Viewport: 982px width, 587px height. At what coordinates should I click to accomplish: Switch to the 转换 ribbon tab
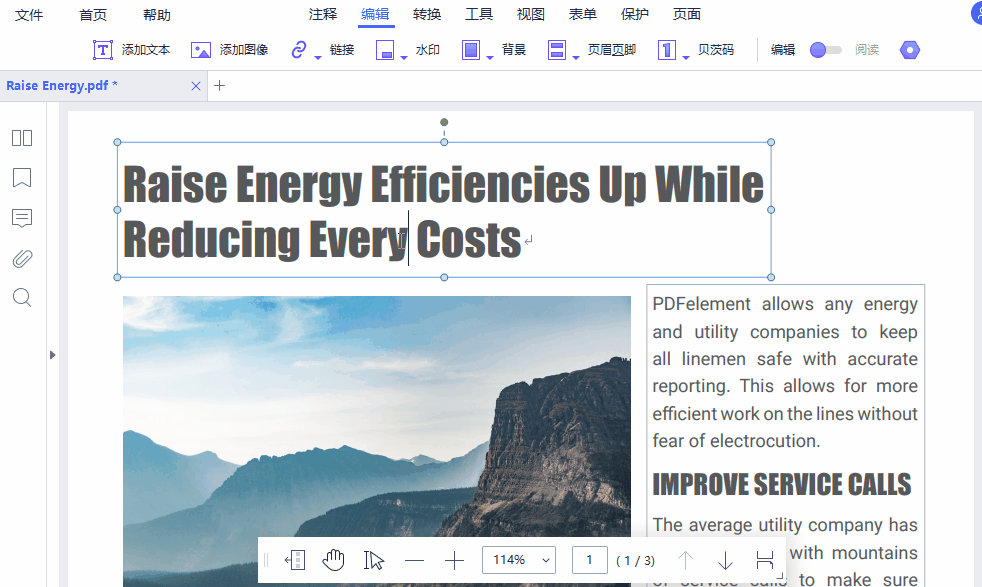pyautogui.click(x=426, y=14)
